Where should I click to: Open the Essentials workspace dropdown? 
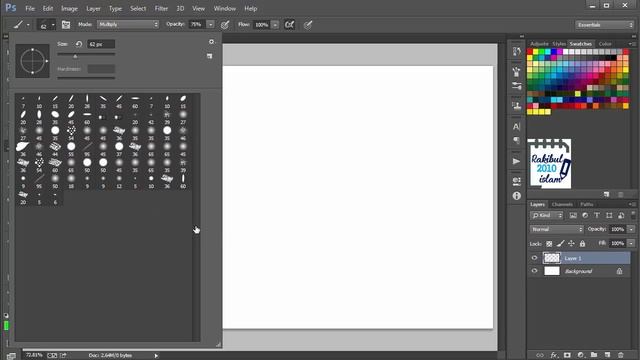[x=604, y=25]
